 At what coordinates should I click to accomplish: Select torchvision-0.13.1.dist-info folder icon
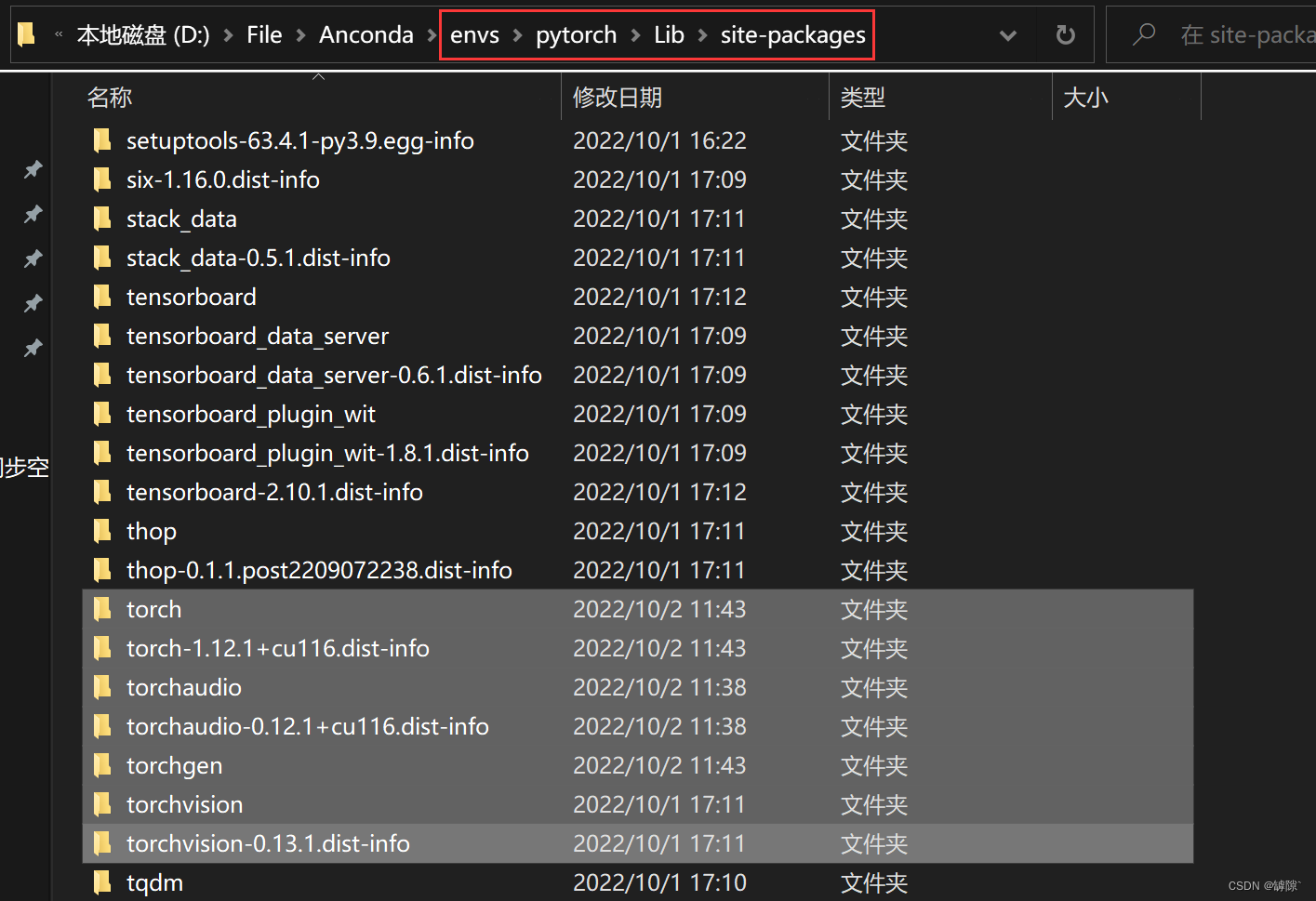pos(102,843)
